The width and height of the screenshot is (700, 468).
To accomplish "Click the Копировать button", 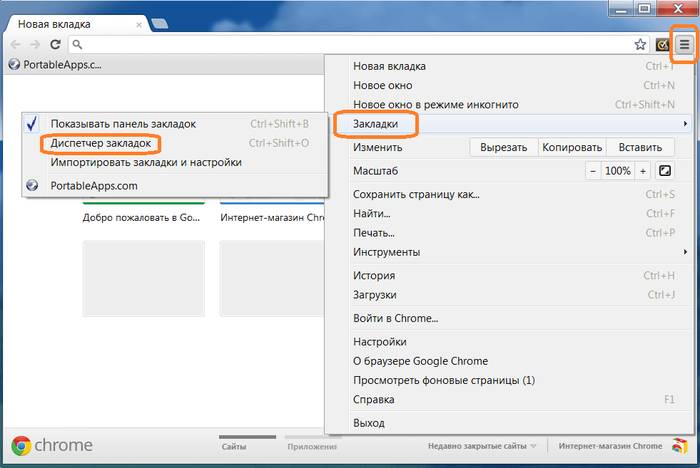I will (571, 147).
